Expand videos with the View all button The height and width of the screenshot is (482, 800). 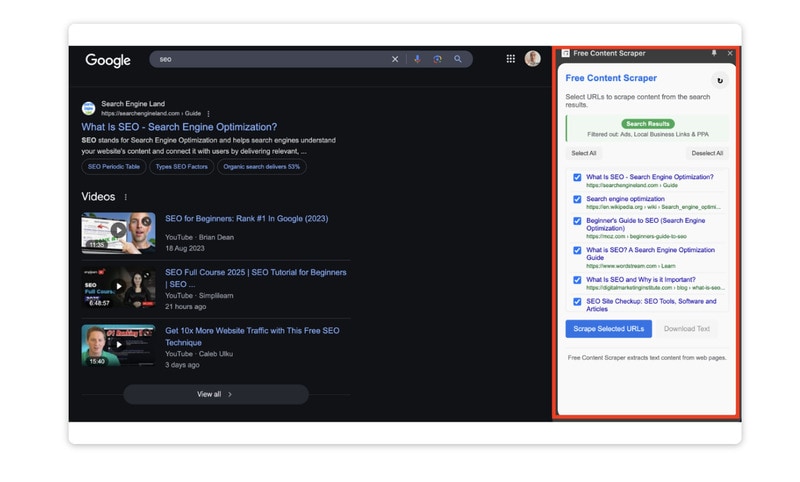(215, 394)
